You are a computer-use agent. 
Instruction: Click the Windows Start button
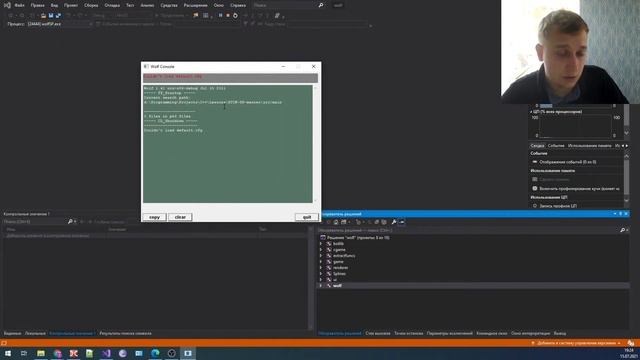[x=8, y=353]
